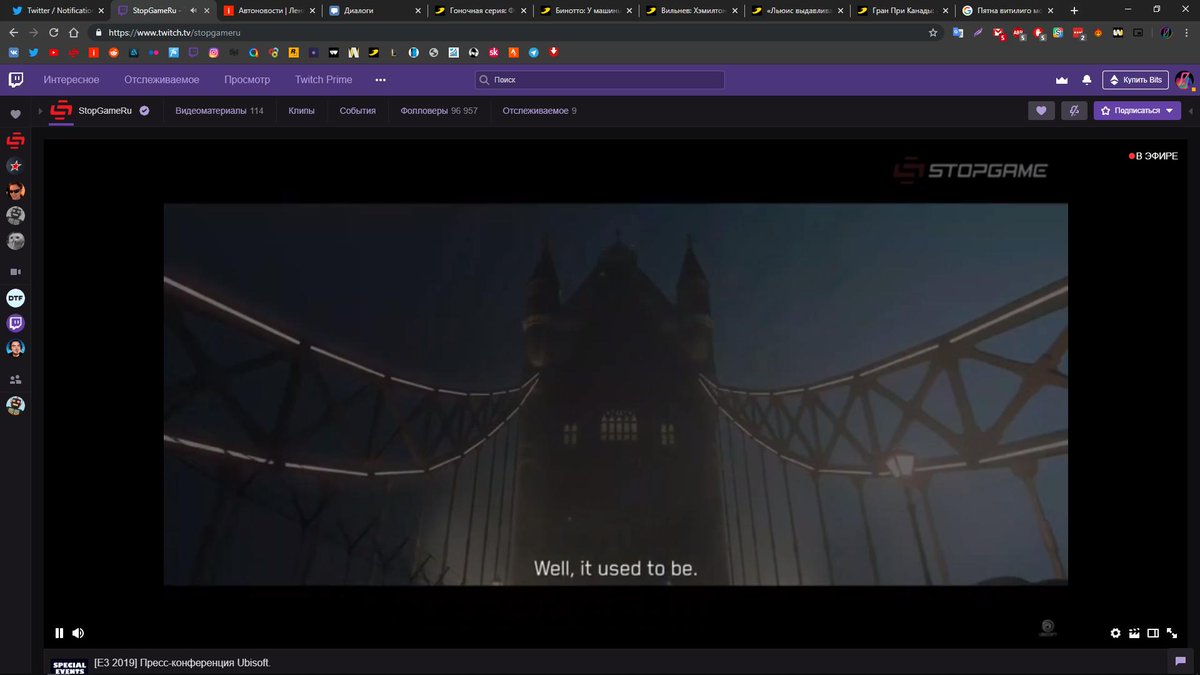Switch to the Twitter / Notifications browser tab

pyautogui.click(x=58, y=10)
